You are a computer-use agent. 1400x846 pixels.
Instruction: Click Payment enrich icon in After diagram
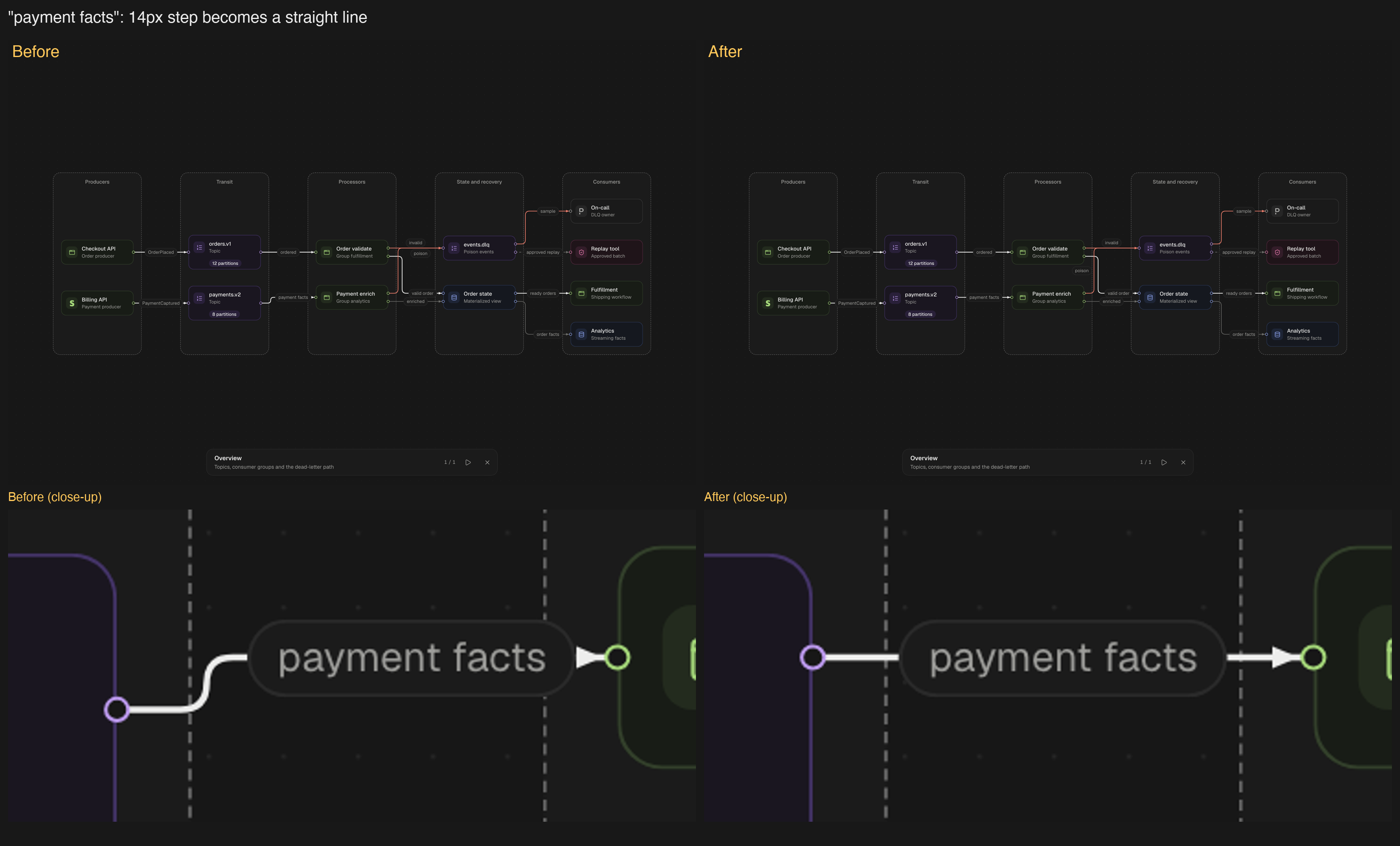(x=1023, y=298)
